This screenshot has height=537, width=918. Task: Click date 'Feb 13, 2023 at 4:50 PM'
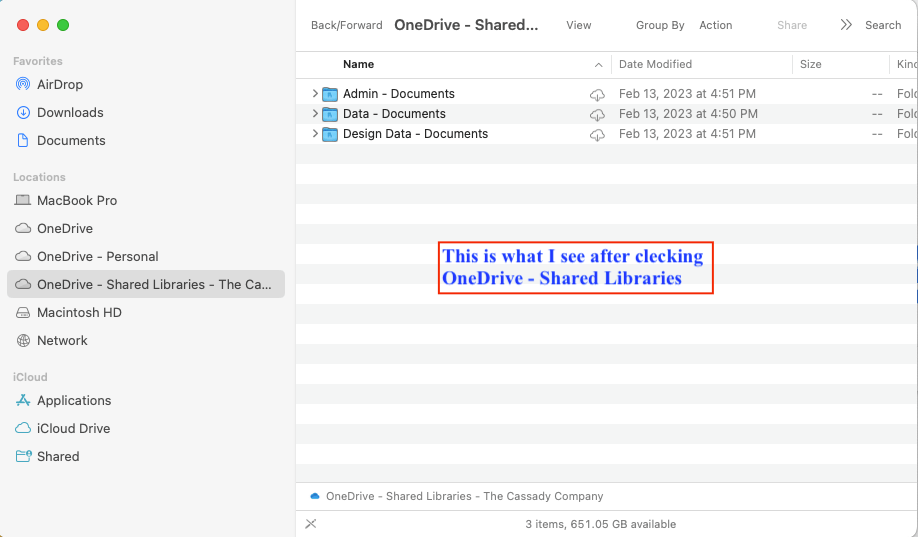(688, 114)
